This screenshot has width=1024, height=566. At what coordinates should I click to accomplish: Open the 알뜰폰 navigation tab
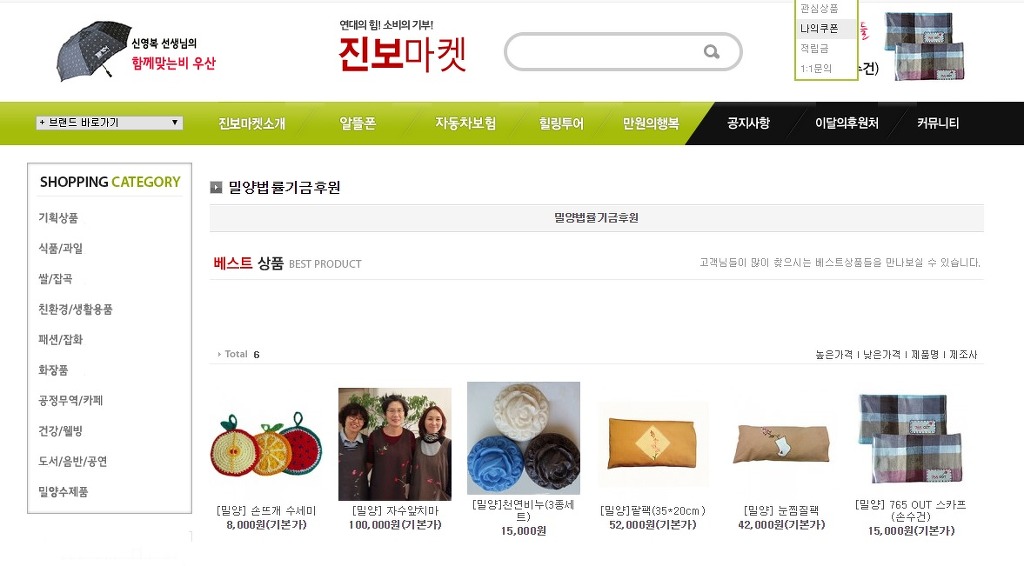(x=358, y=123)
